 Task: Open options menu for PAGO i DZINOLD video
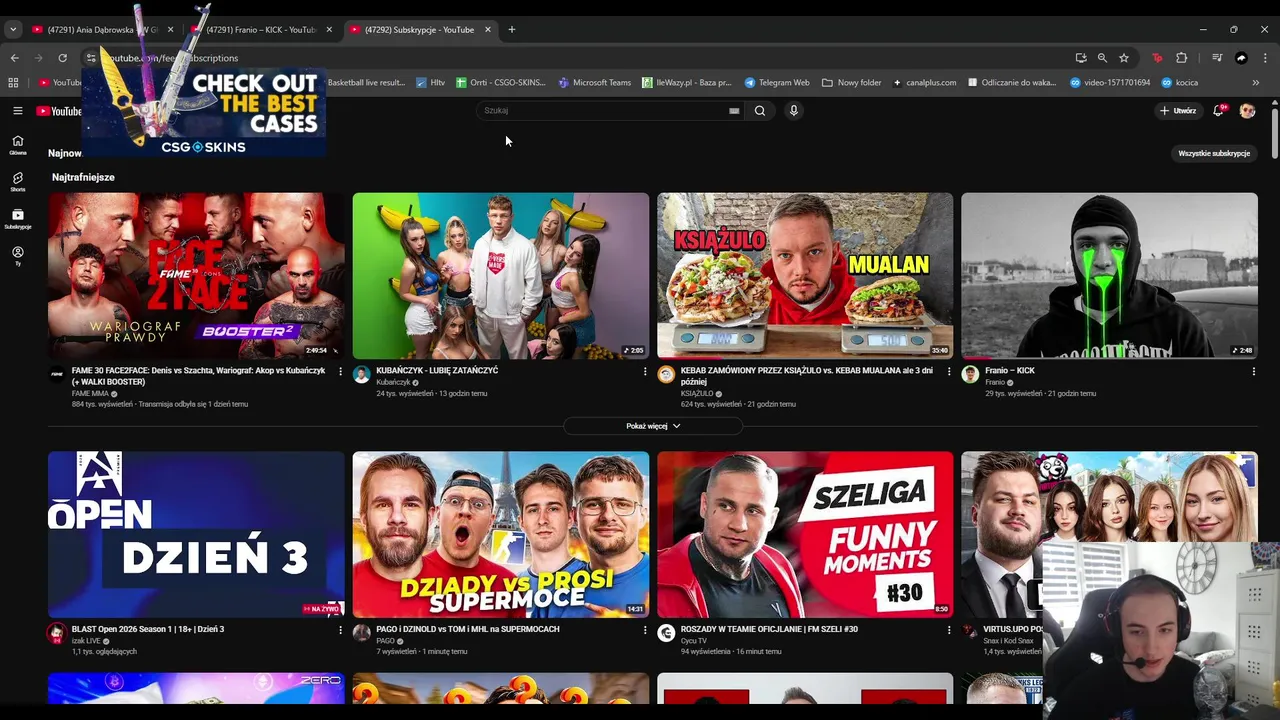[645, 630]
